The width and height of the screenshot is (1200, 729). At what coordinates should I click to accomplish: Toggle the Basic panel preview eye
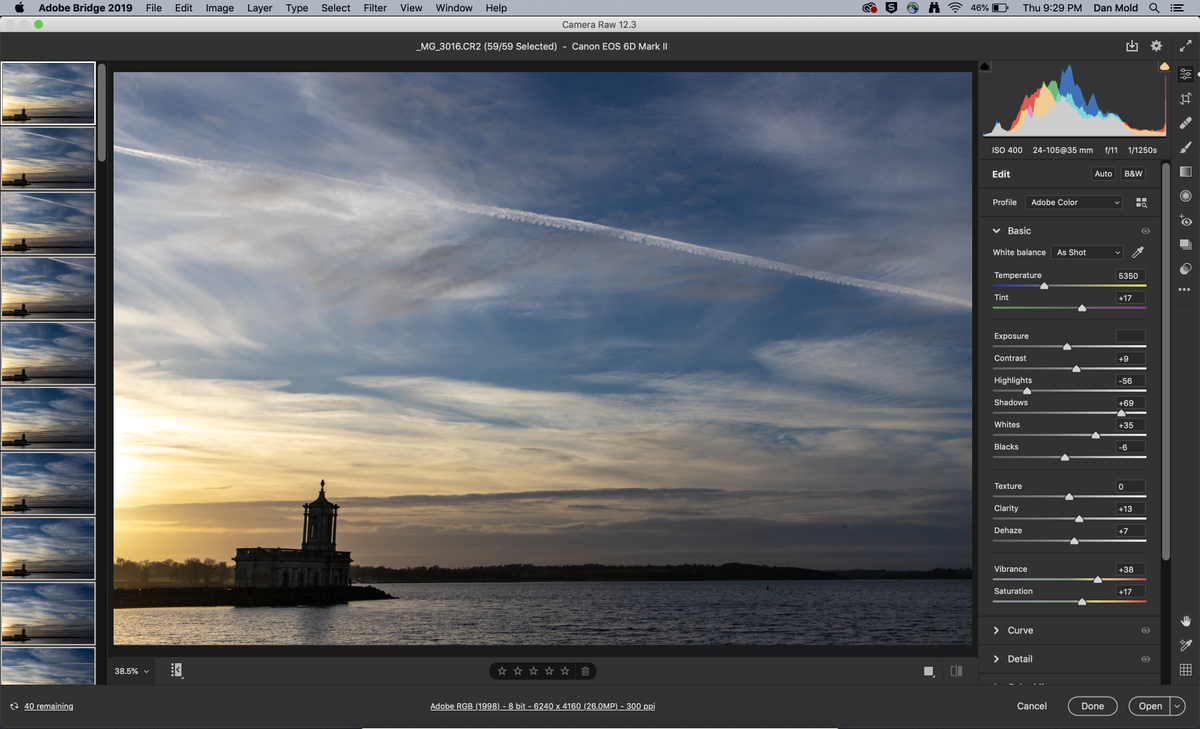pyautogui.click(x=1145, y=230)
